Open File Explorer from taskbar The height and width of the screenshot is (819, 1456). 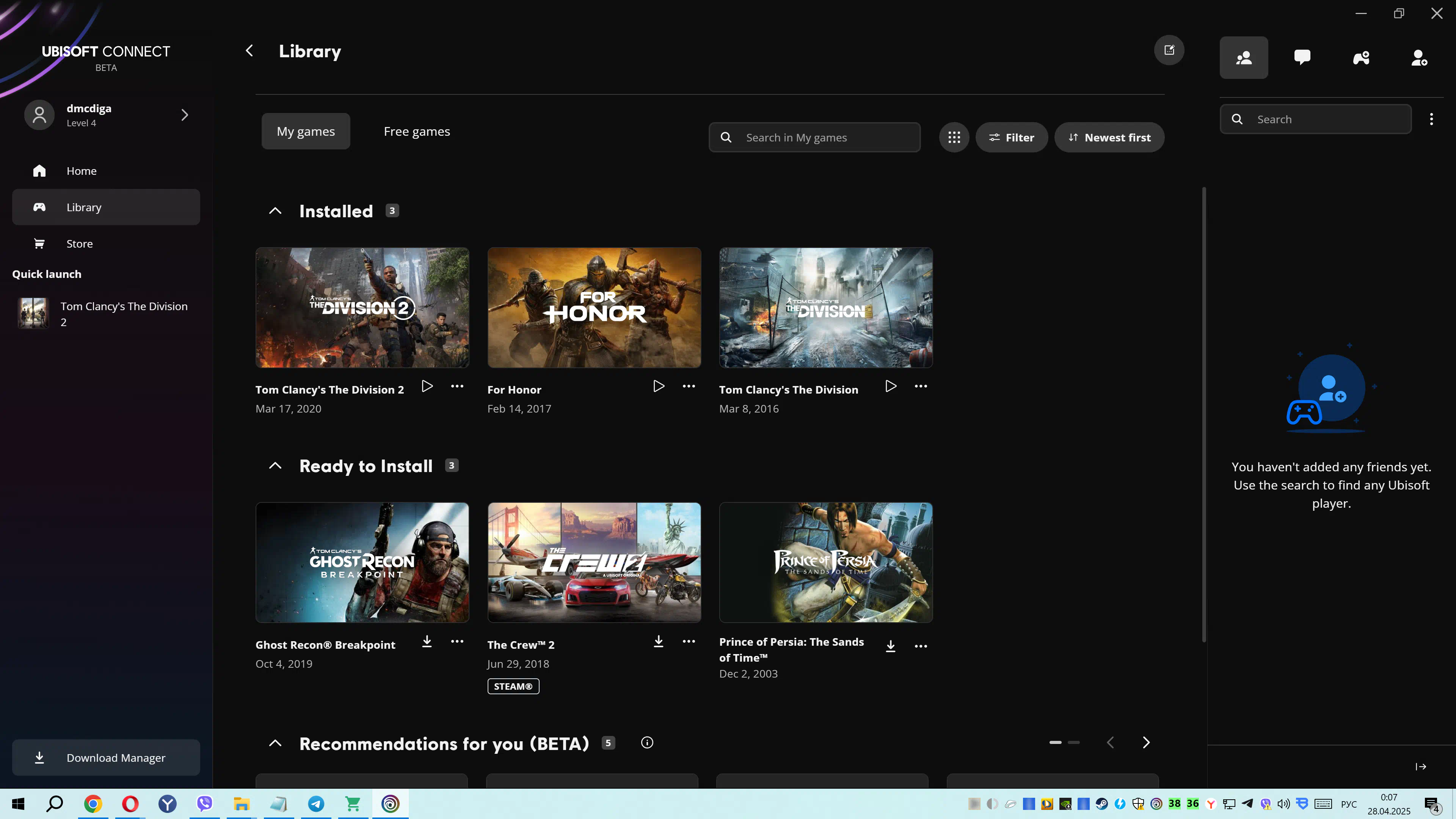pyautogui.click(x=242, y=804)
